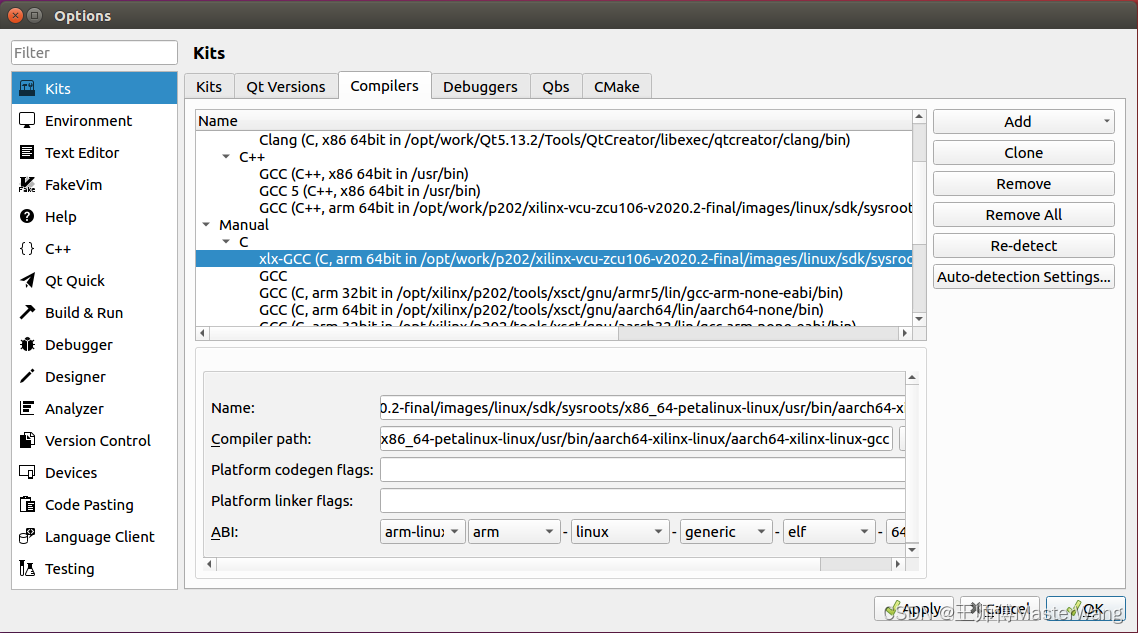Open the elf binary format dropdown
Viewport: 1138px width, 633px height.
coord(828,531)
